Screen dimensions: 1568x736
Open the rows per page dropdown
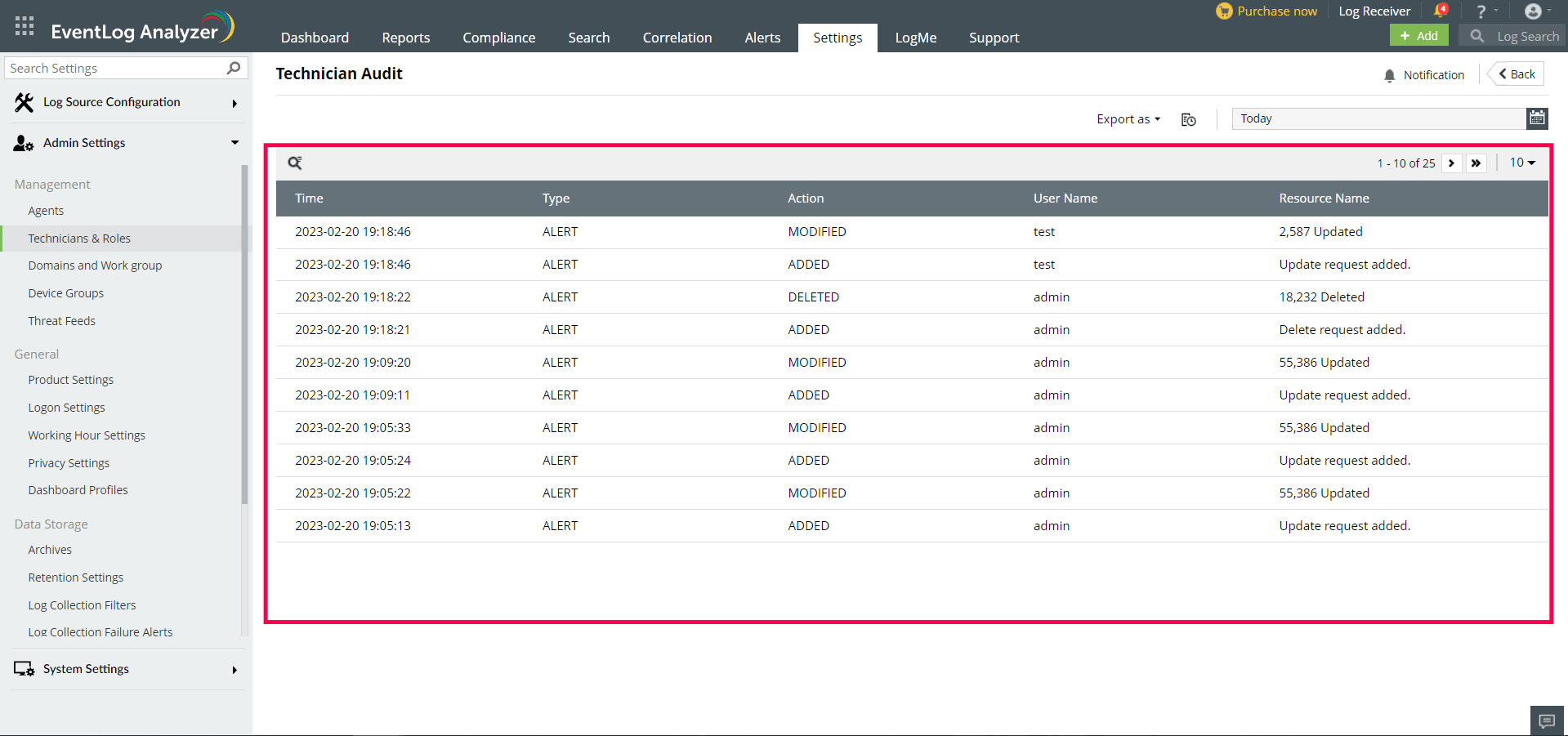pyautogui.click(x=1522, y=163)
